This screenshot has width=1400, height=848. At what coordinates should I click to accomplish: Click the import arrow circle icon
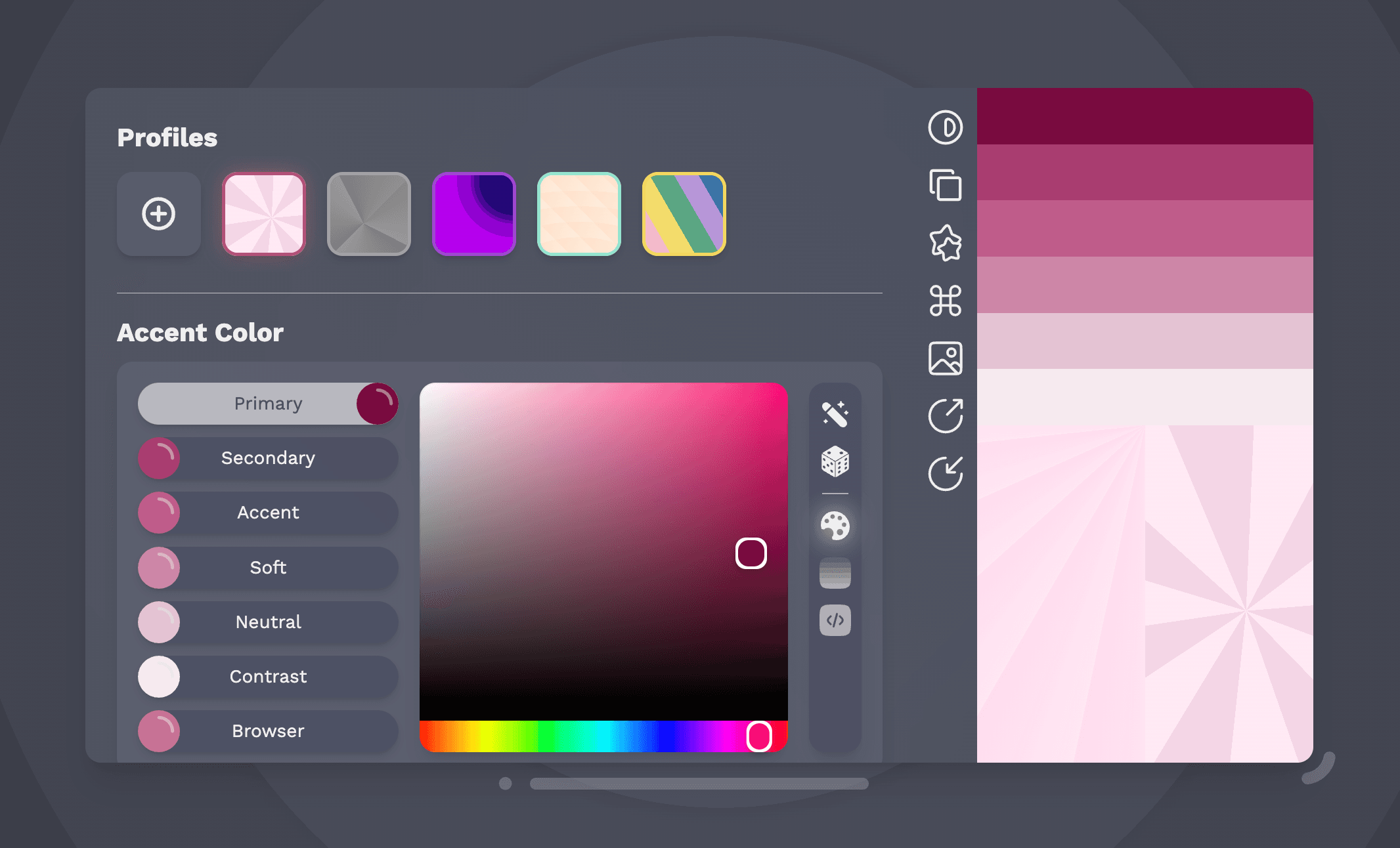(945, 474)
